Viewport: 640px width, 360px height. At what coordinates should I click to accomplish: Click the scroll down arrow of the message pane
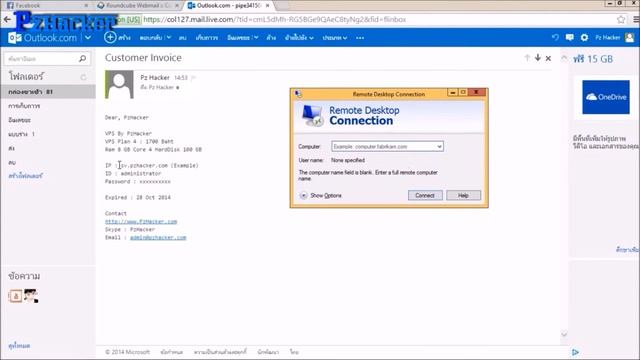(x=564, y=334)
